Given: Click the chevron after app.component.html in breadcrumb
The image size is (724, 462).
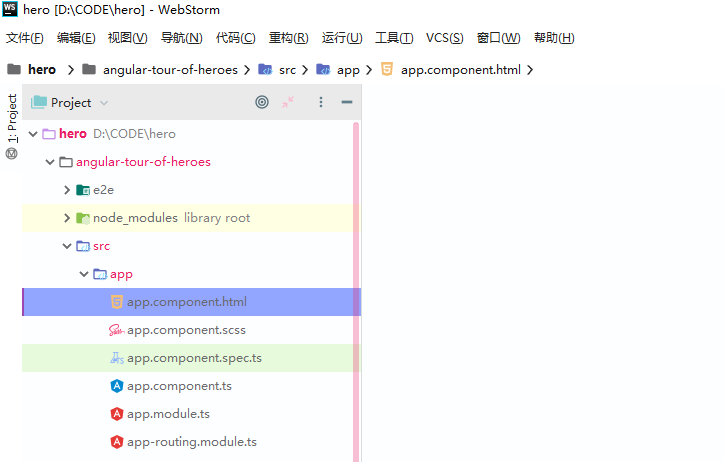Looking at the screenshot, I should (530, 70).
